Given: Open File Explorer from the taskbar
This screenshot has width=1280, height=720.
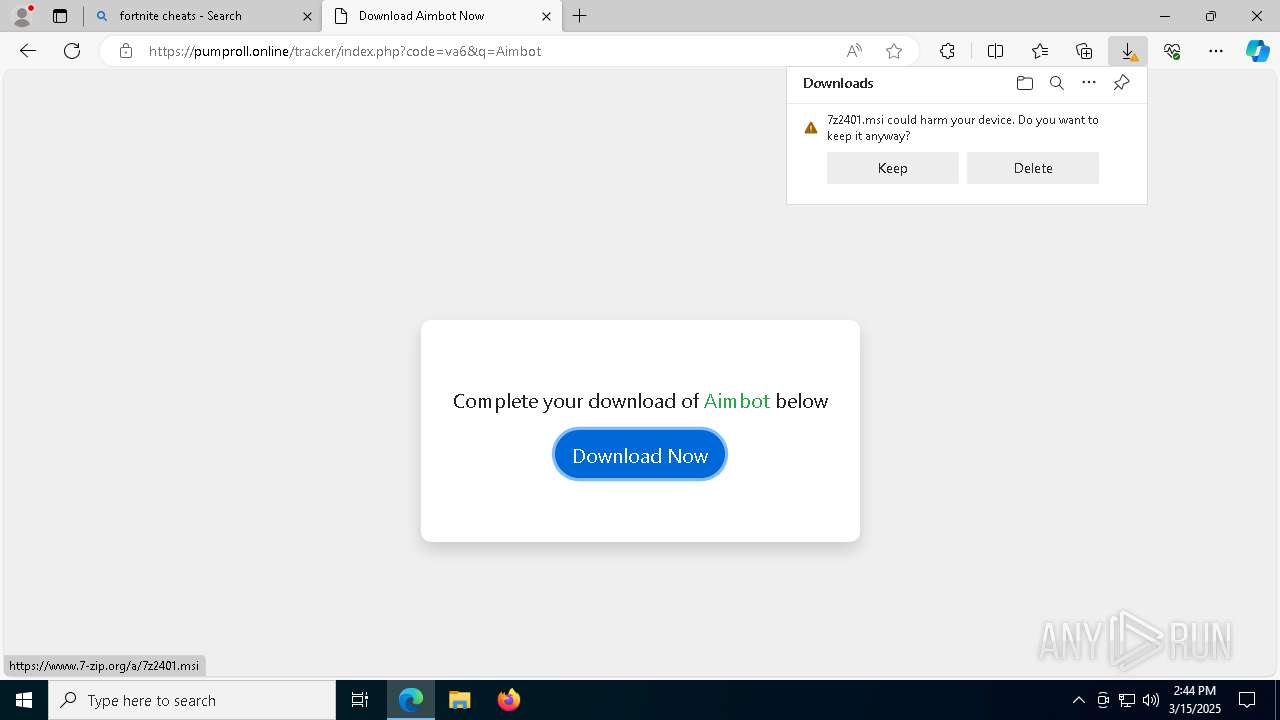Looking at the screenshot, I should pyautogui.click(x=460, y=700).
